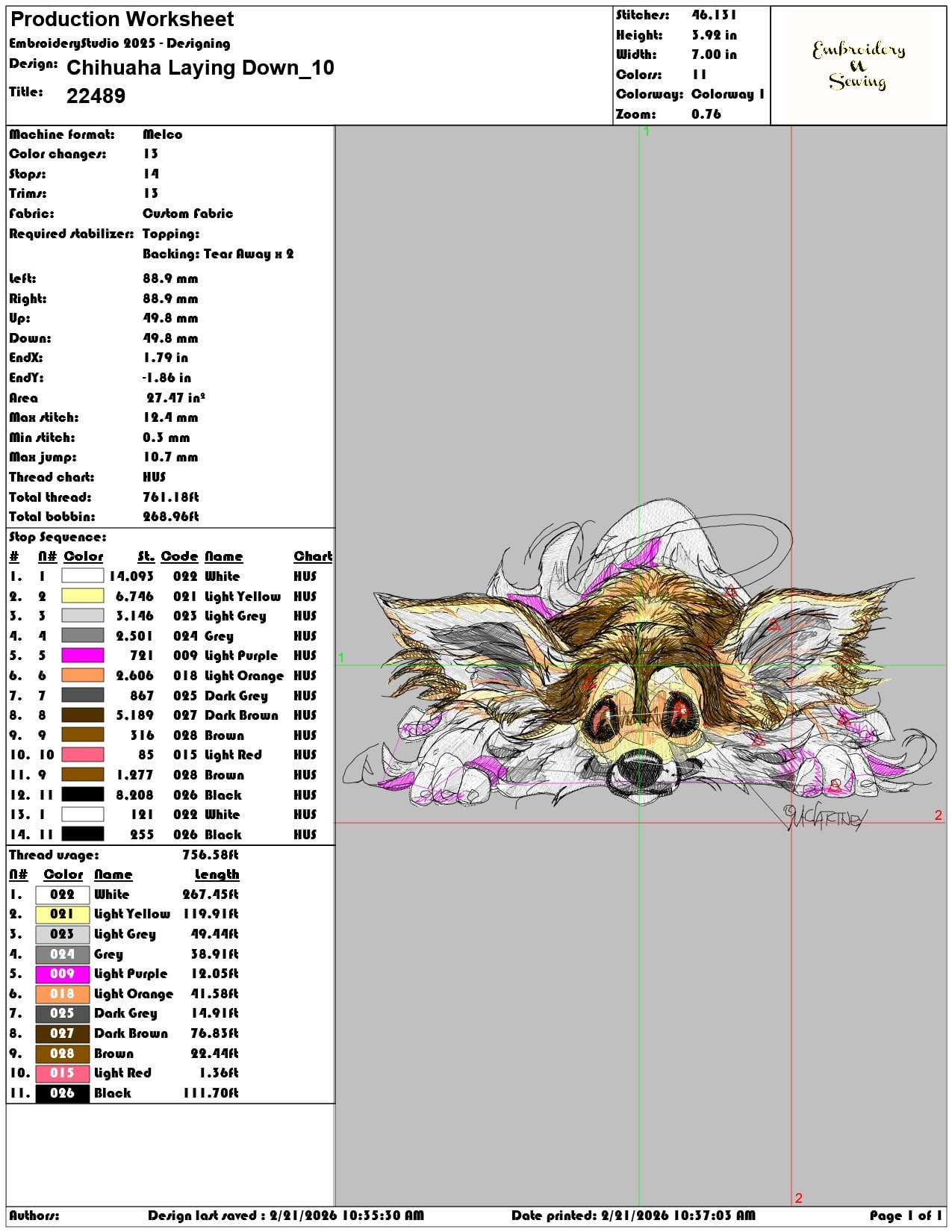
Task: Click the total thread value 761.18ft
Action: (170, 497)
